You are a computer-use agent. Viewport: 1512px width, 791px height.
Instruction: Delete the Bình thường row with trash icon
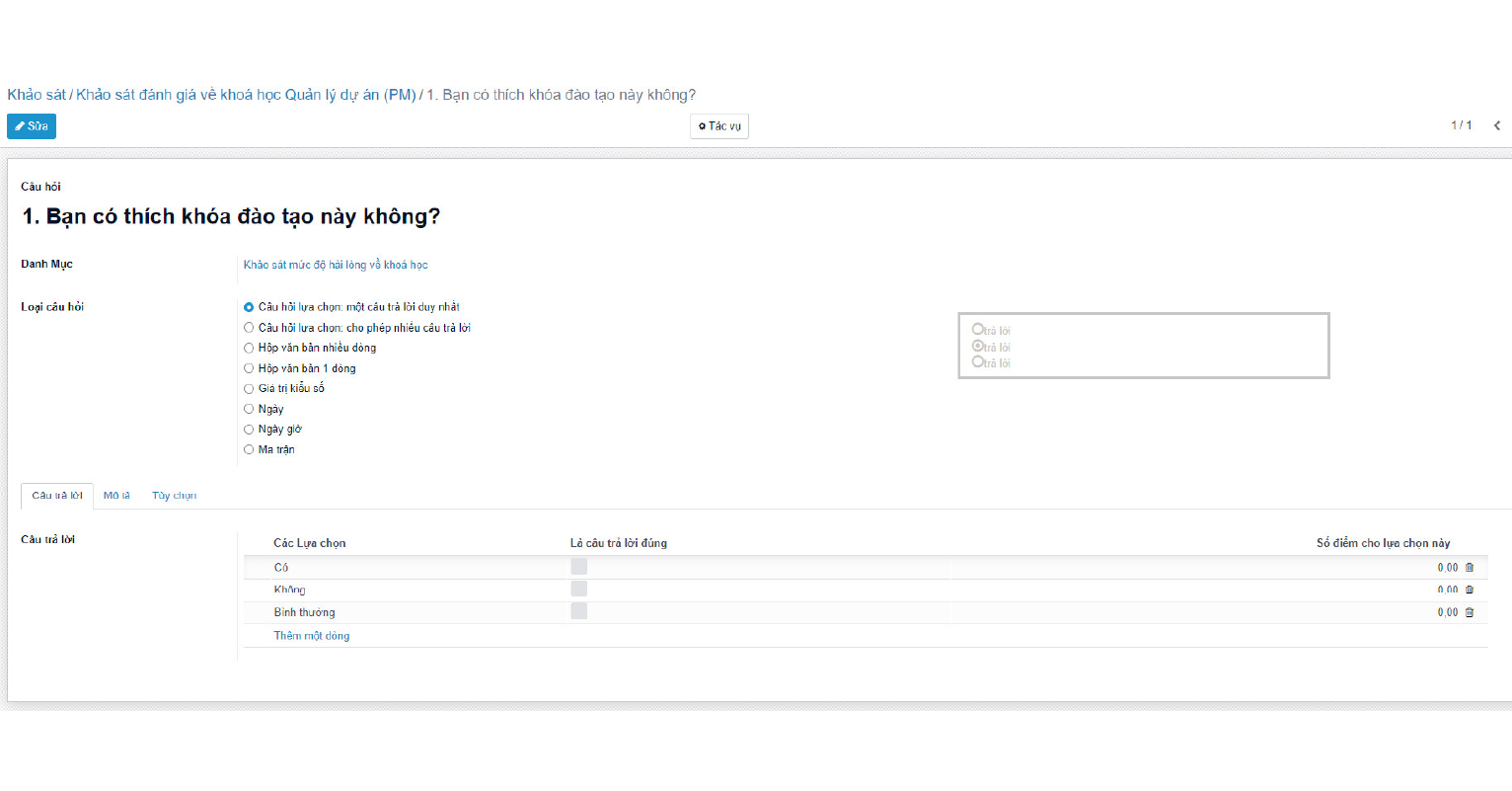pos(1470,612)
